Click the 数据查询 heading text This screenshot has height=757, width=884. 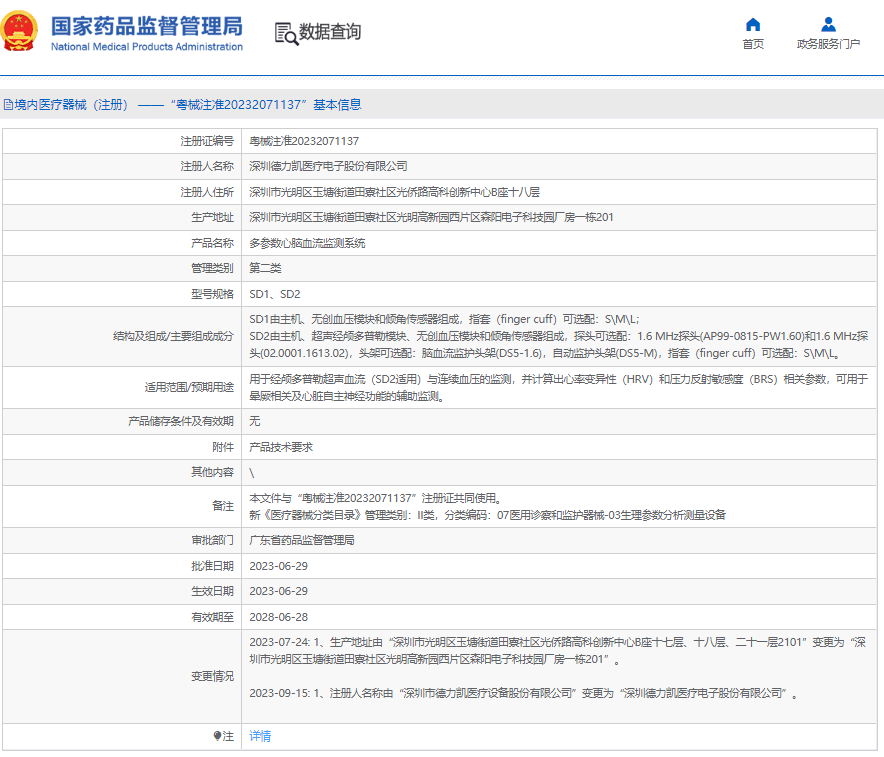[x=330, y=32]
